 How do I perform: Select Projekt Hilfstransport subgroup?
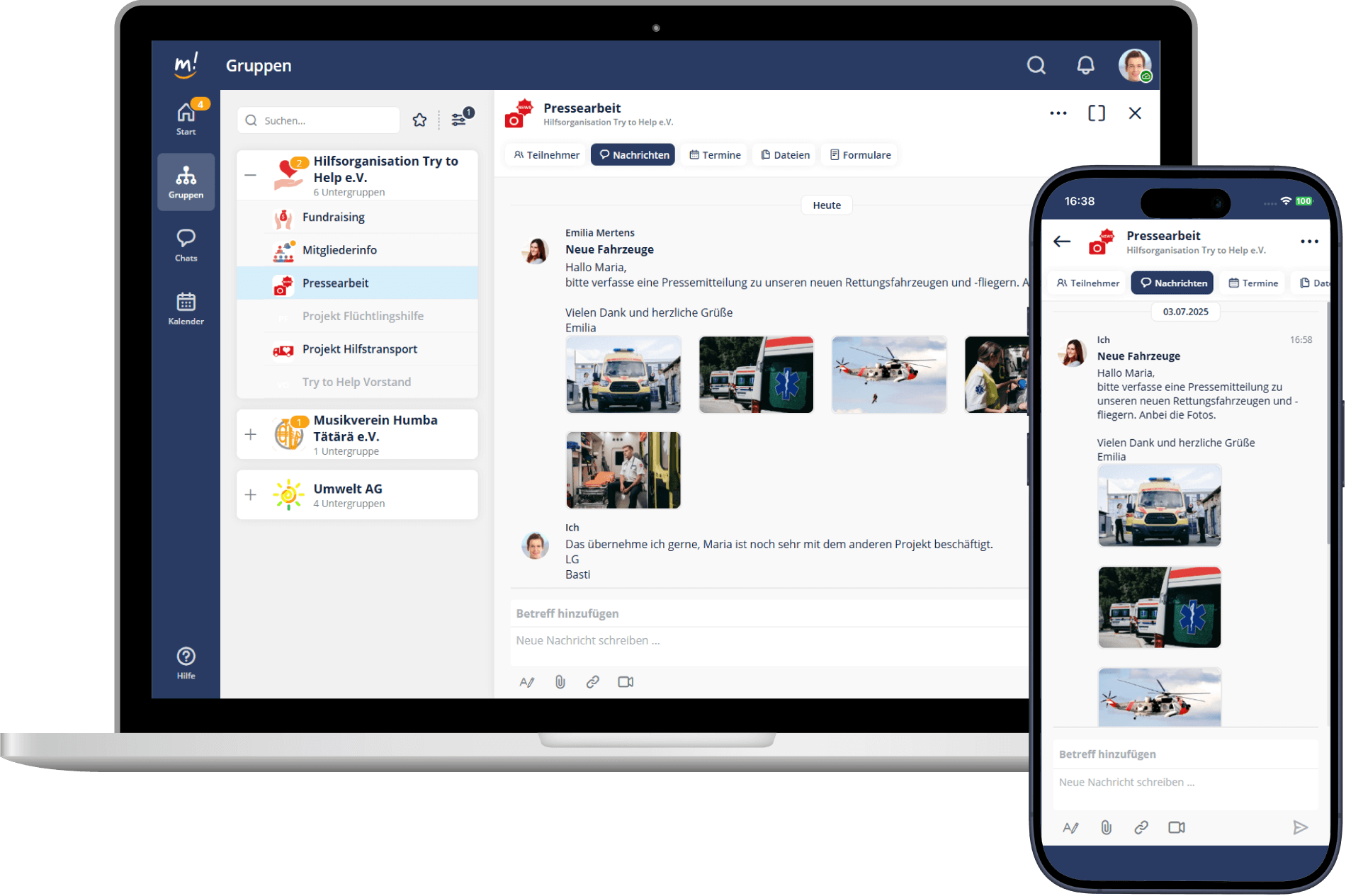coord(357,349)
